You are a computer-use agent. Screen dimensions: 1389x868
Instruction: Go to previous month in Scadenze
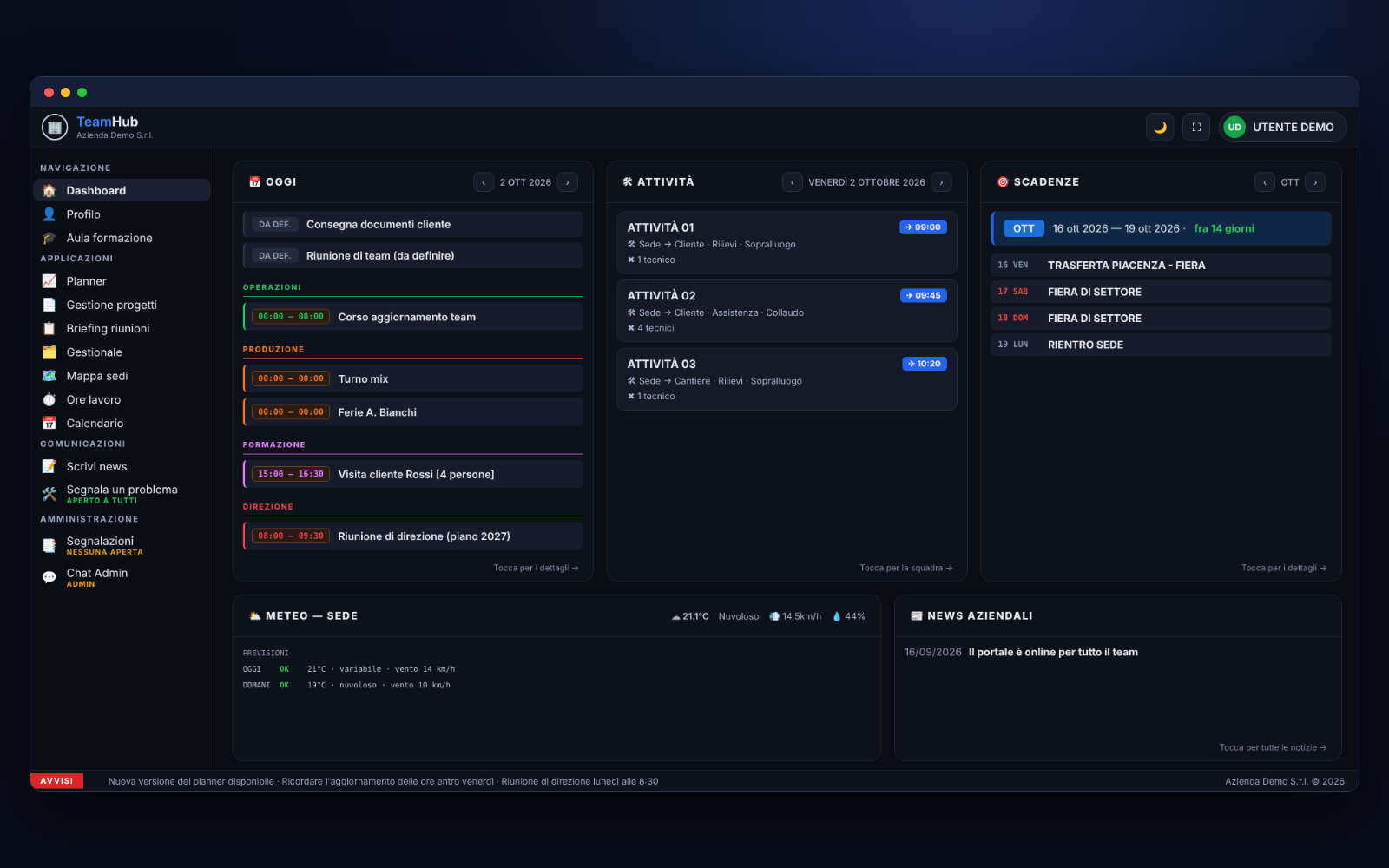1265,182
